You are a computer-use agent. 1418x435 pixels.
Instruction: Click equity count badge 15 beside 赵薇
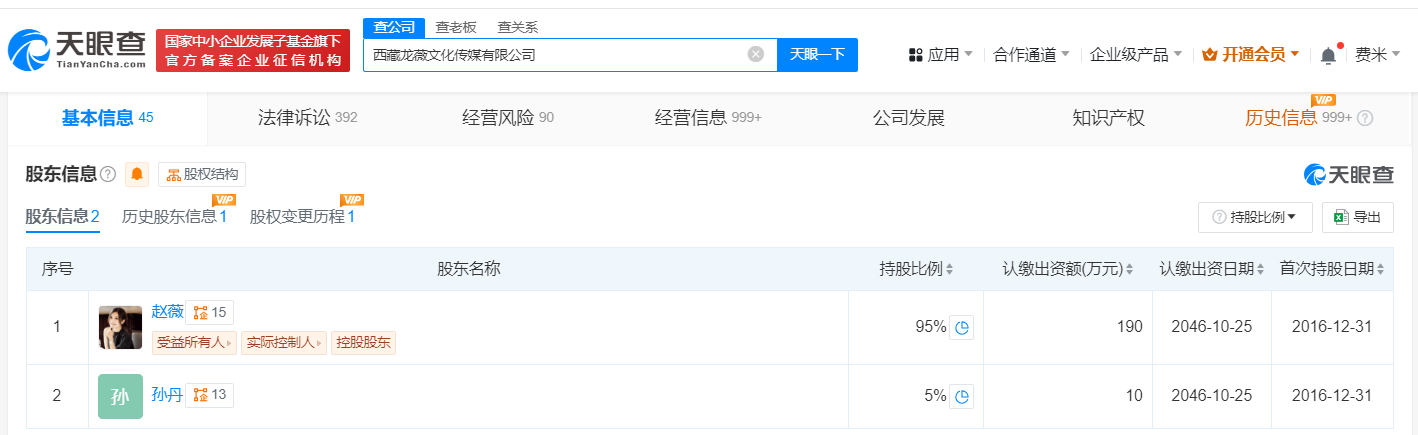tap(210, 313)
